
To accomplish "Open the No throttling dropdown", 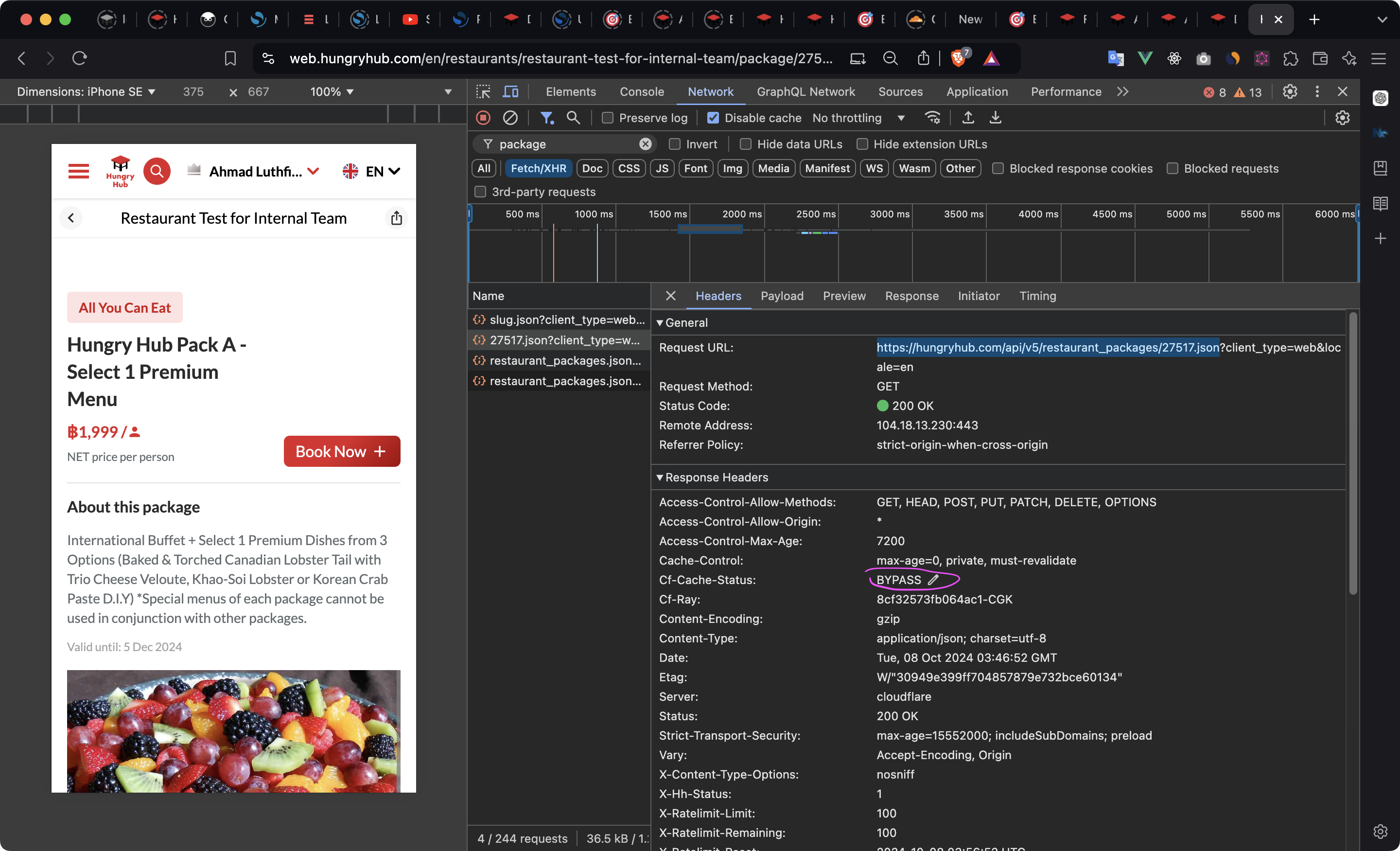I will 858,118.
